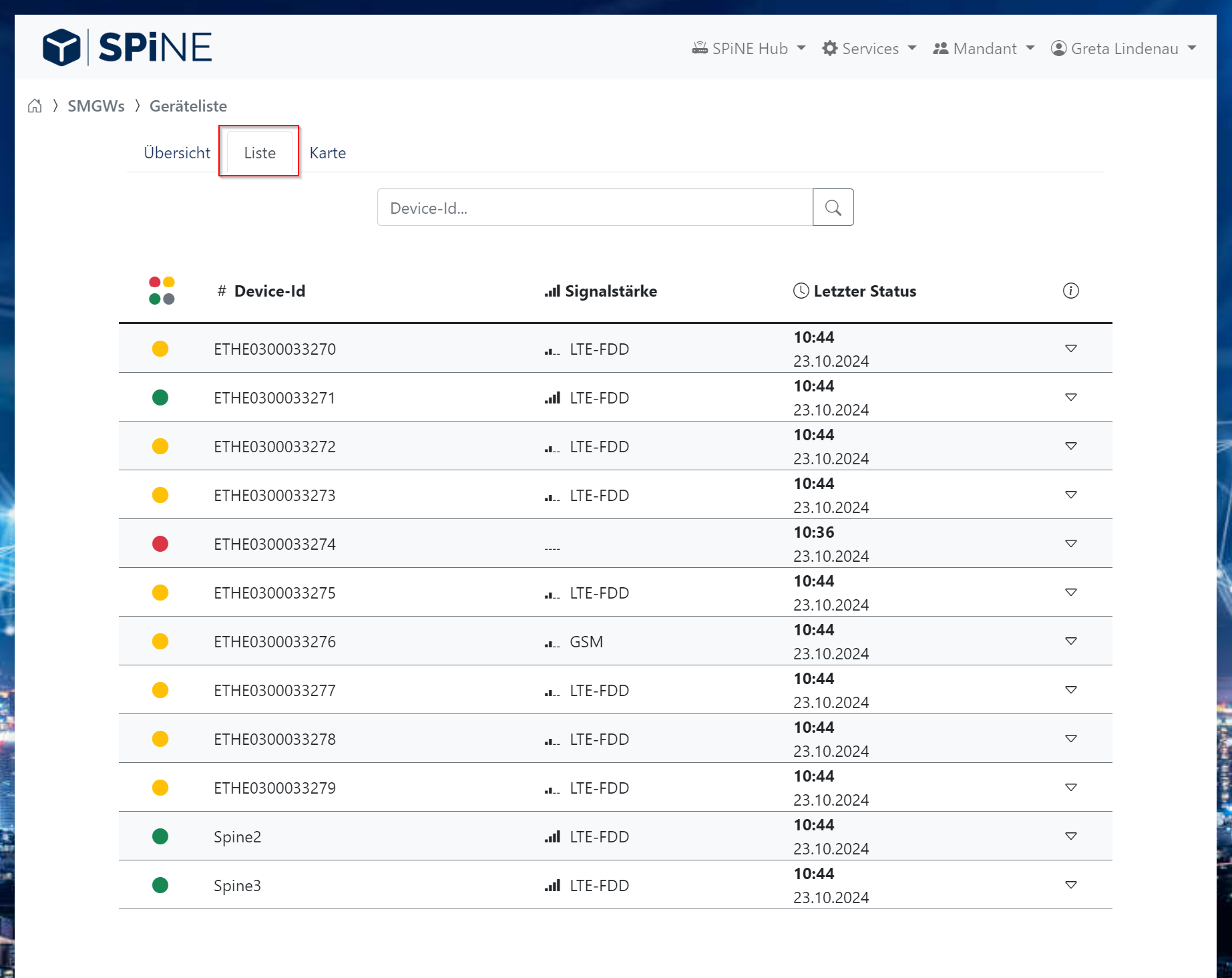The height and width of the screenshot is (978, 1232).
Task: Expand details for ETHE0300033279 row
Action: pyautogui.click(x=1070, y=788)
